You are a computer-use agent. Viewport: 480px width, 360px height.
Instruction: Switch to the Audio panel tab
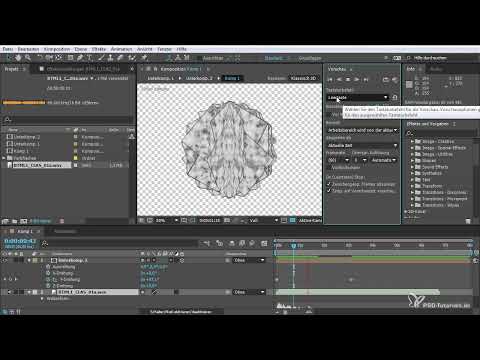click(436, 69)
